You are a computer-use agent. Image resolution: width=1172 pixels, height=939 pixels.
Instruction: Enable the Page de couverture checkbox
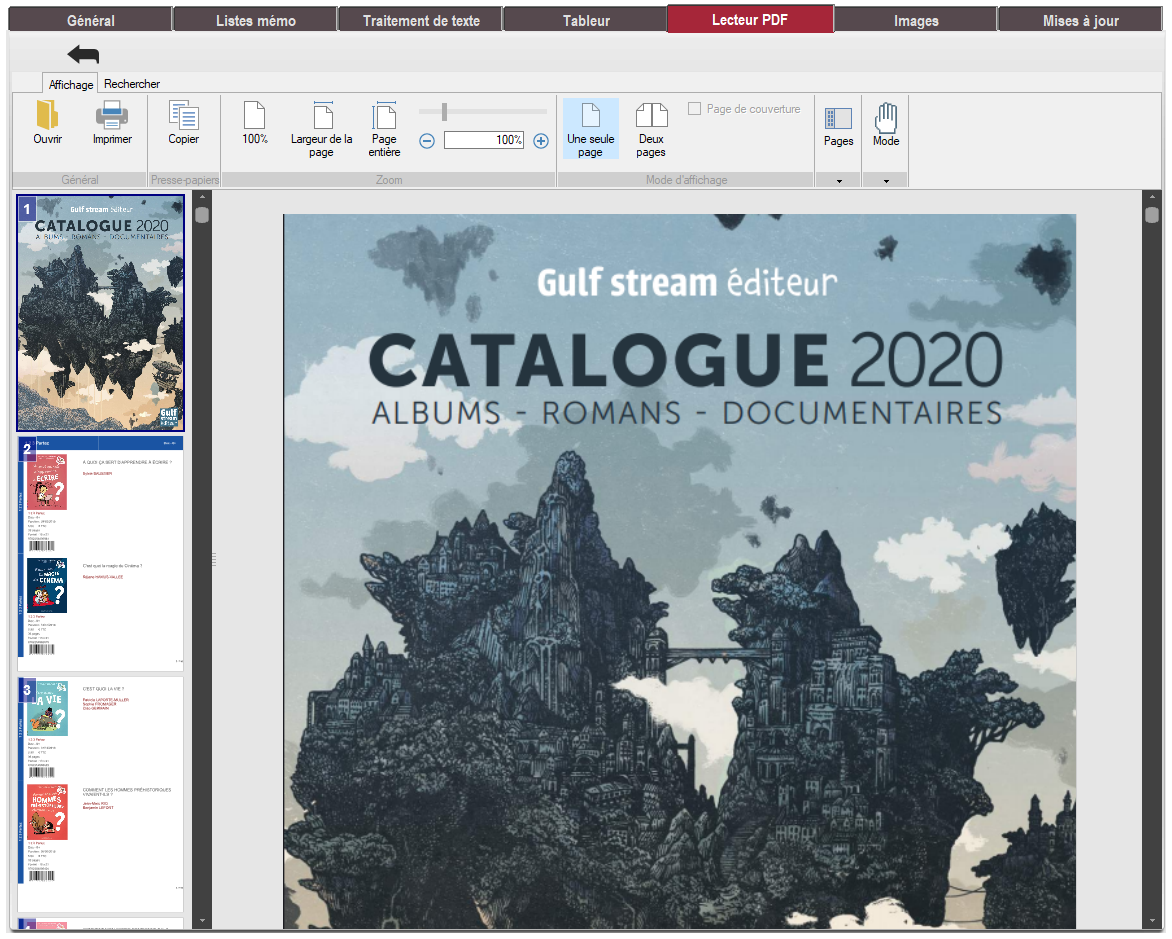694,108
